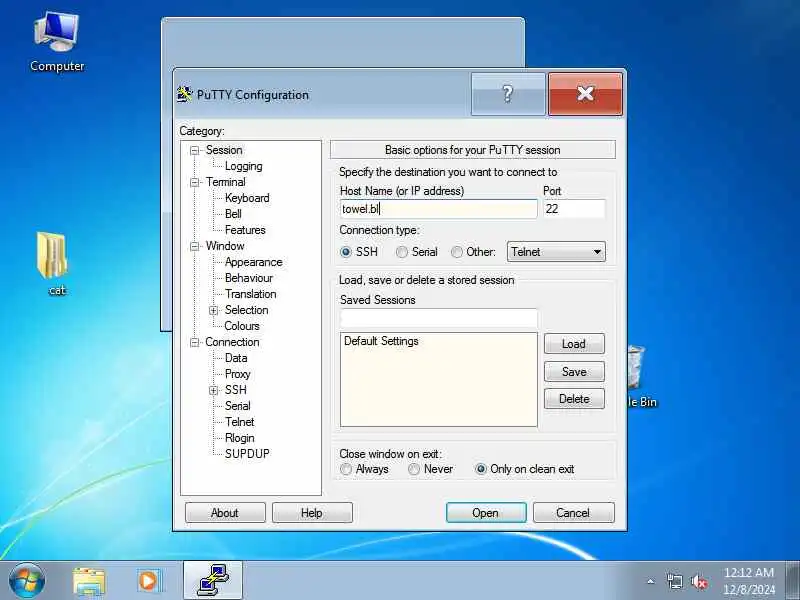The width and height of the screenshot is (800, 600).
Task: Click the Help button
Action: click(x=312, y=513)
